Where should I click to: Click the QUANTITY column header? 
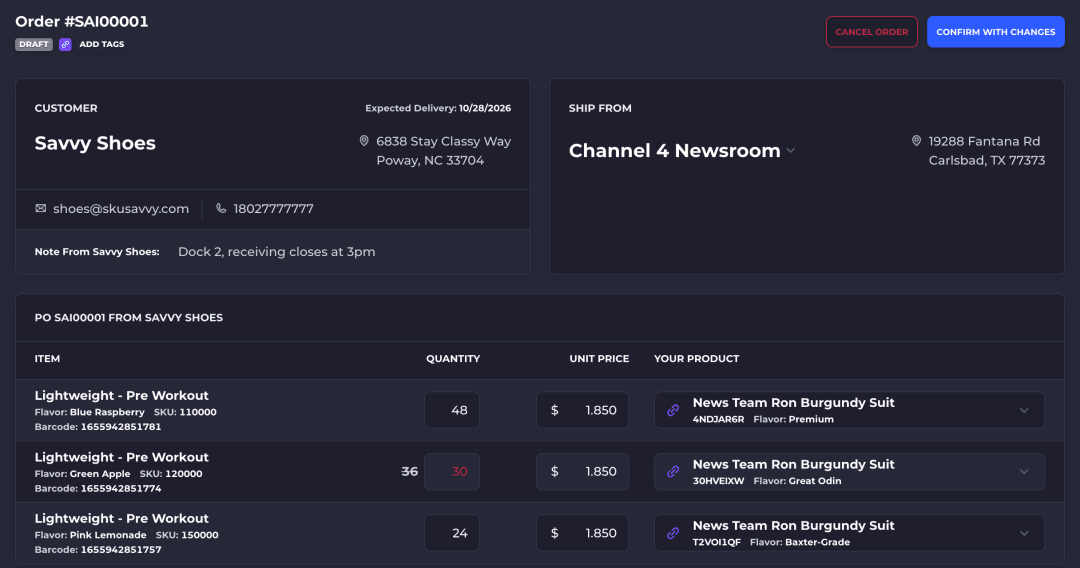click(x=453, y=359)
